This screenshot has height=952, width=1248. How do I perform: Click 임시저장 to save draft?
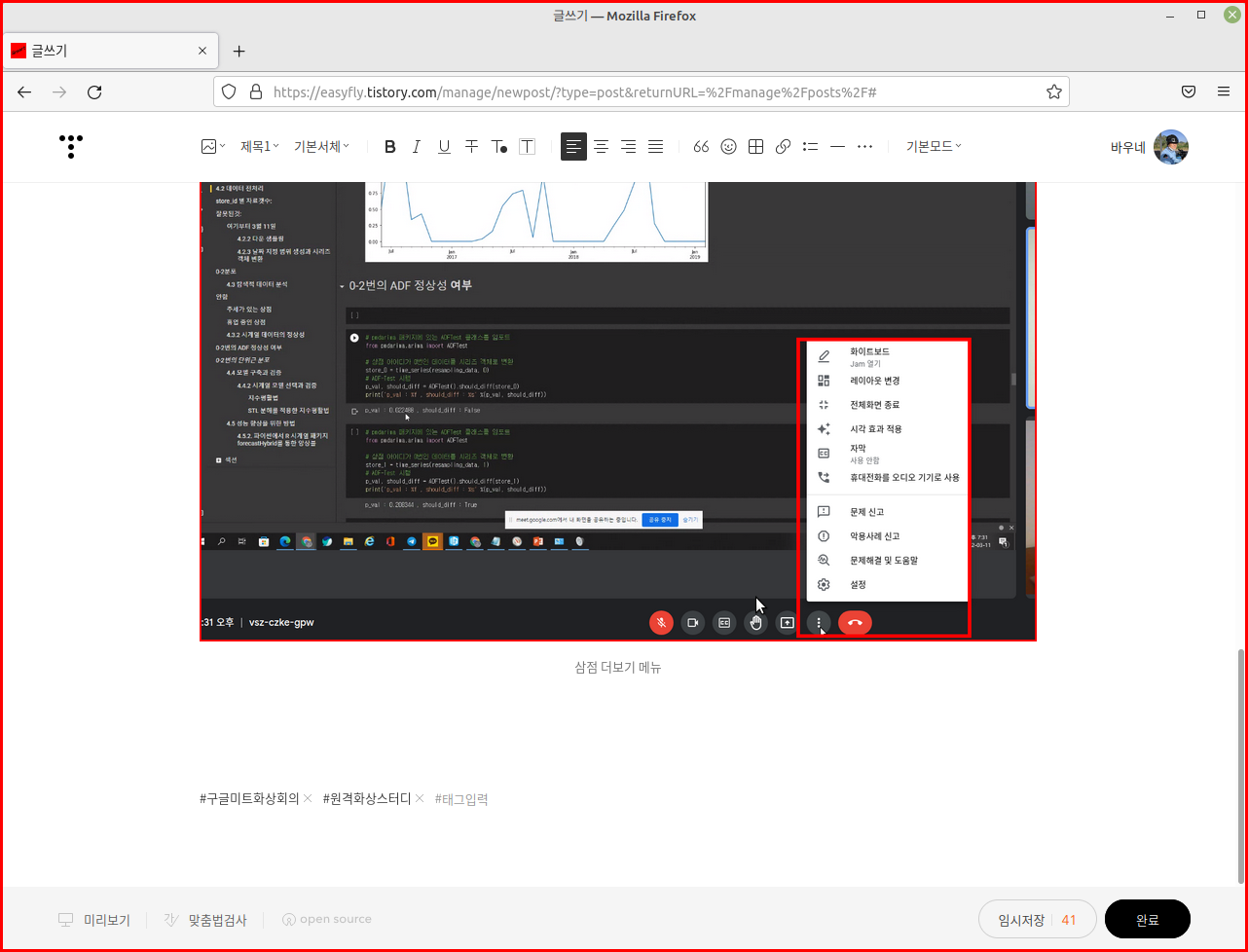(x=1021, y=920)
